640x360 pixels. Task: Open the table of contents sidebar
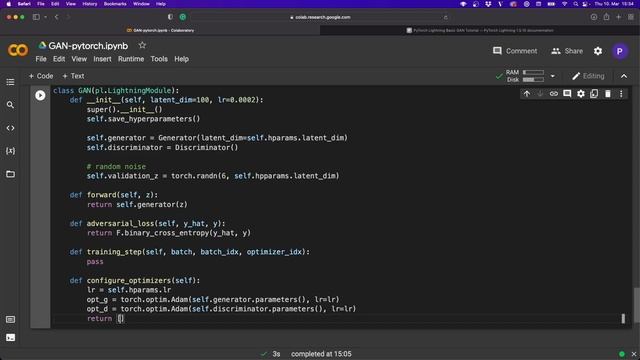(x=10, y=82)
